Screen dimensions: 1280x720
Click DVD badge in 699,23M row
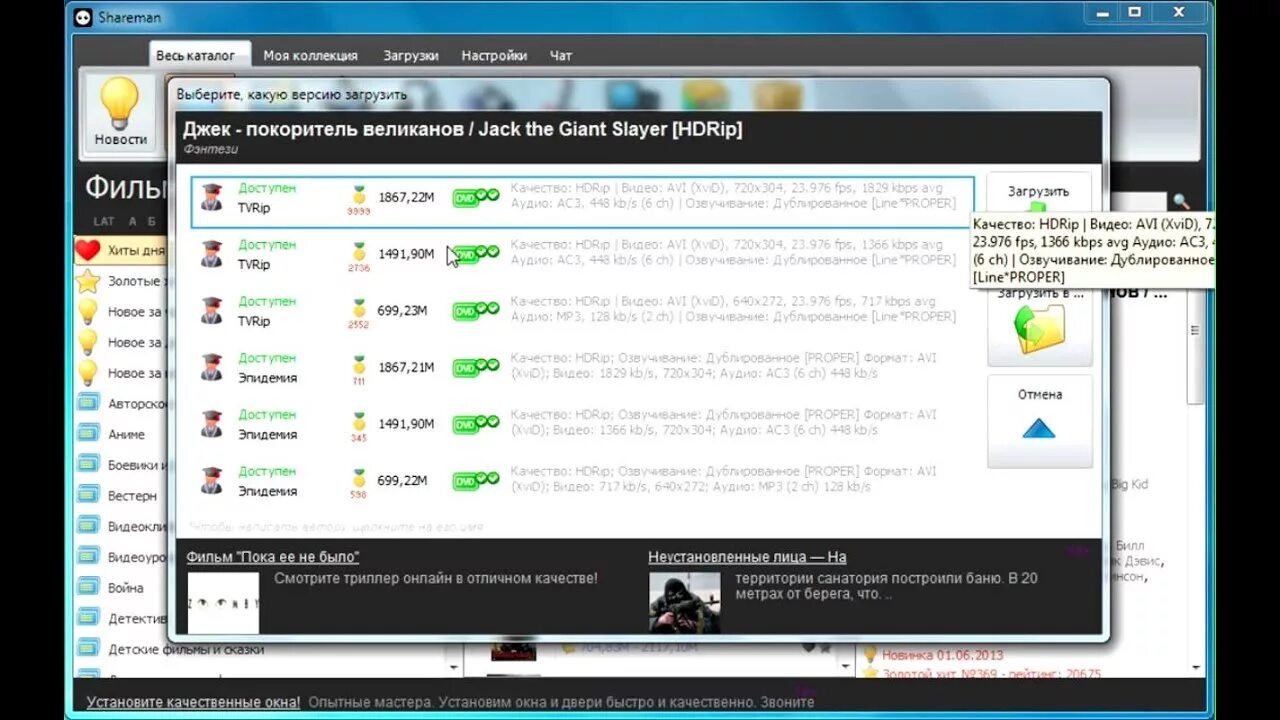pos(475,310)
